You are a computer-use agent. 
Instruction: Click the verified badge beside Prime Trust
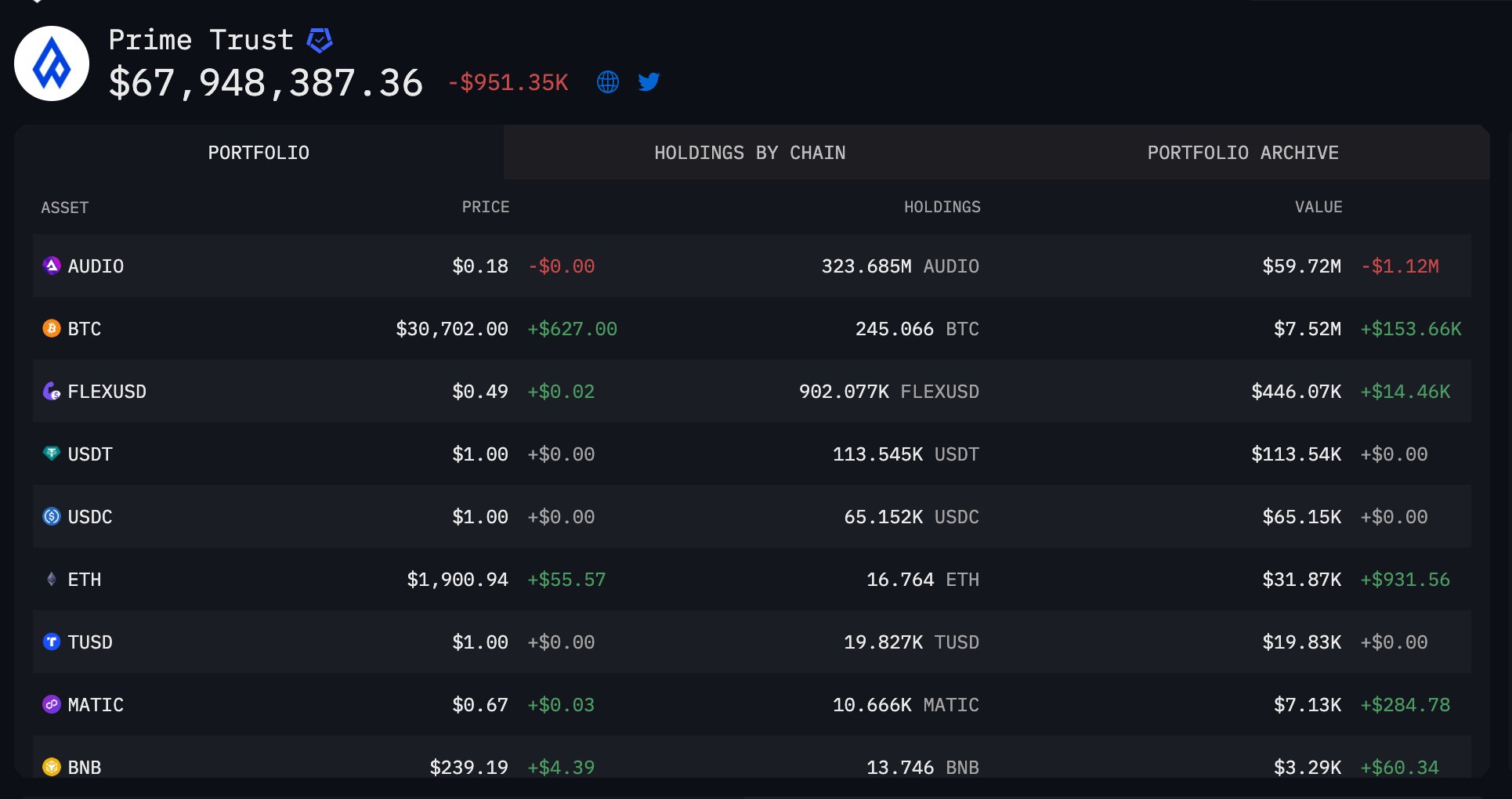point(320,40)
